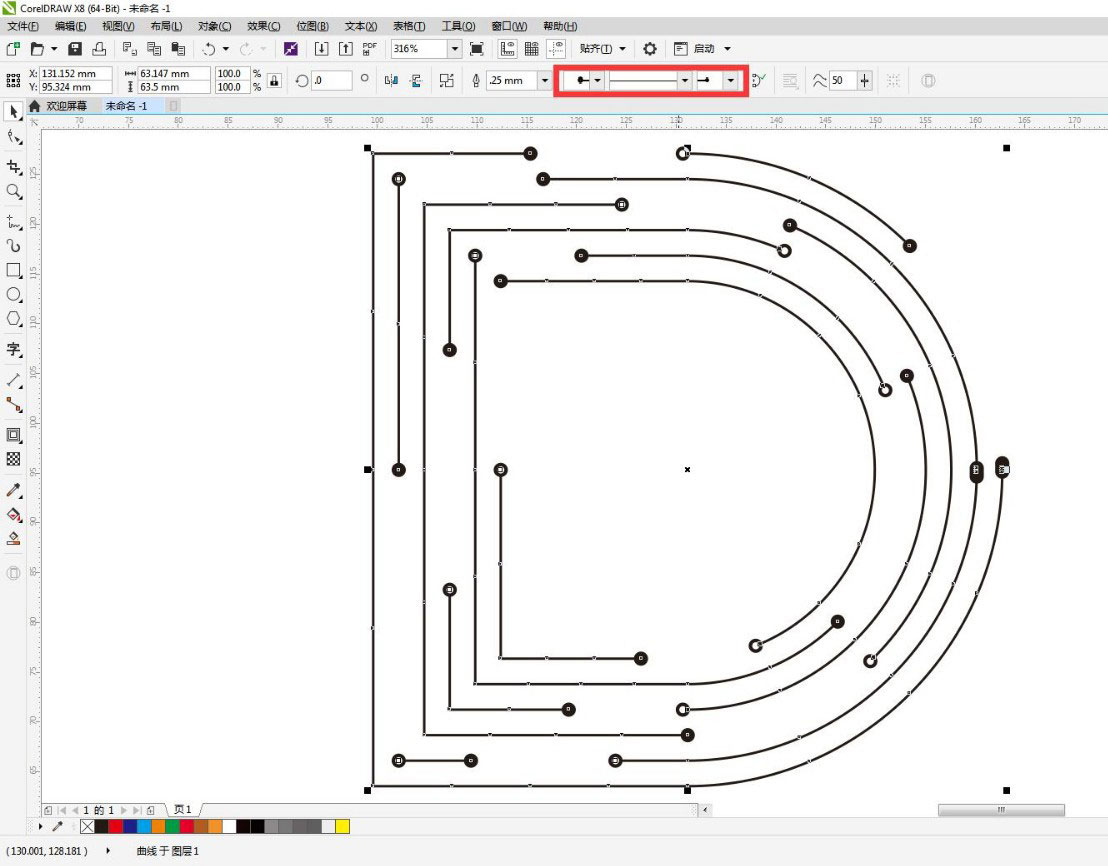Open the line style dropdown
Viewport: 1108px width, 866px height.
pyautogui.click(x=683, y=80)
